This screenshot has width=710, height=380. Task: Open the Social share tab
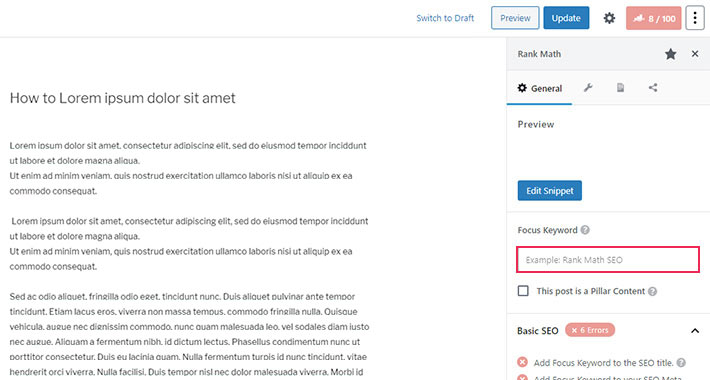click(652, 88)
